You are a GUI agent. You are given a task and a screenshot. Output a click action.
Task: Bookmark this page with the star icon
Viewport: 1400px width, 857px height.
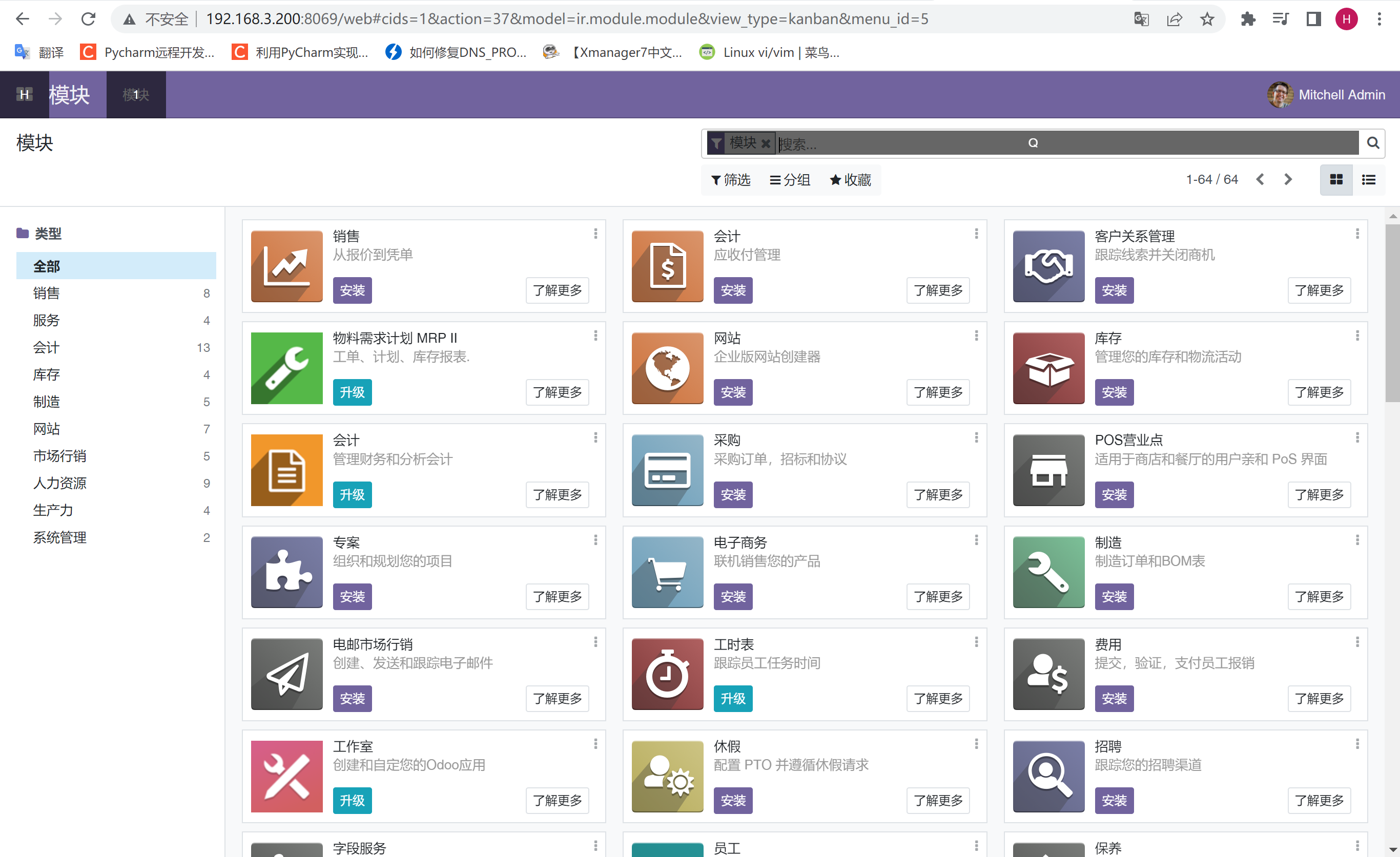click(1207, 19)
